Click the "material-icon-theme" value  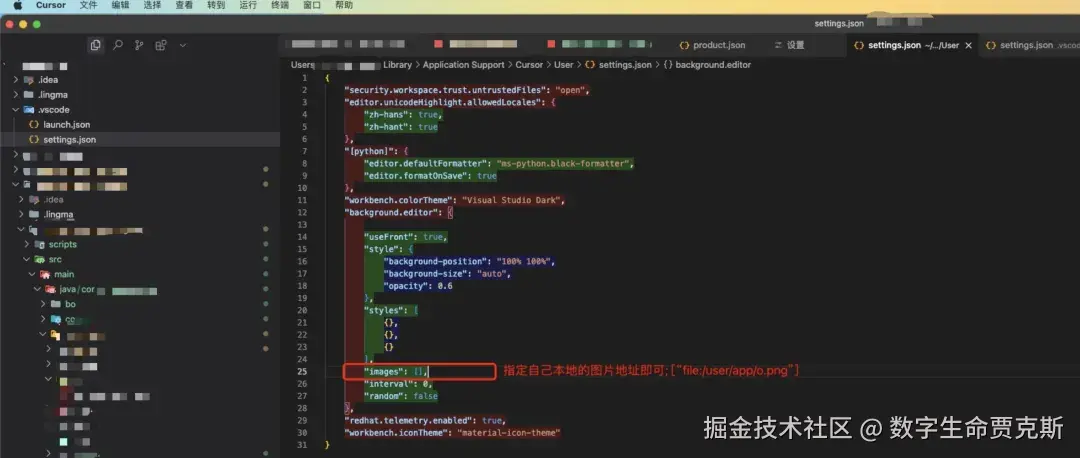click(509, 433)
